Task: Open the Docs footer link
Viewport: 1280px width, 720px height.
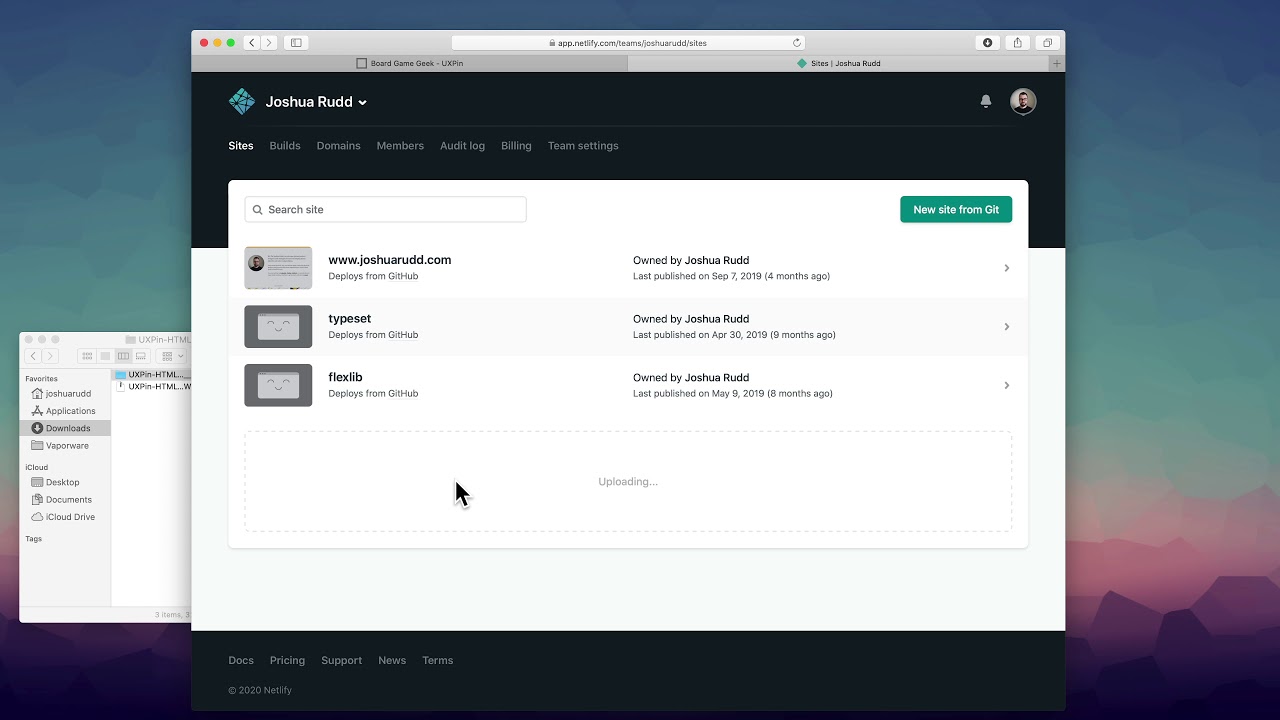Action: click(x=241, y=661)
